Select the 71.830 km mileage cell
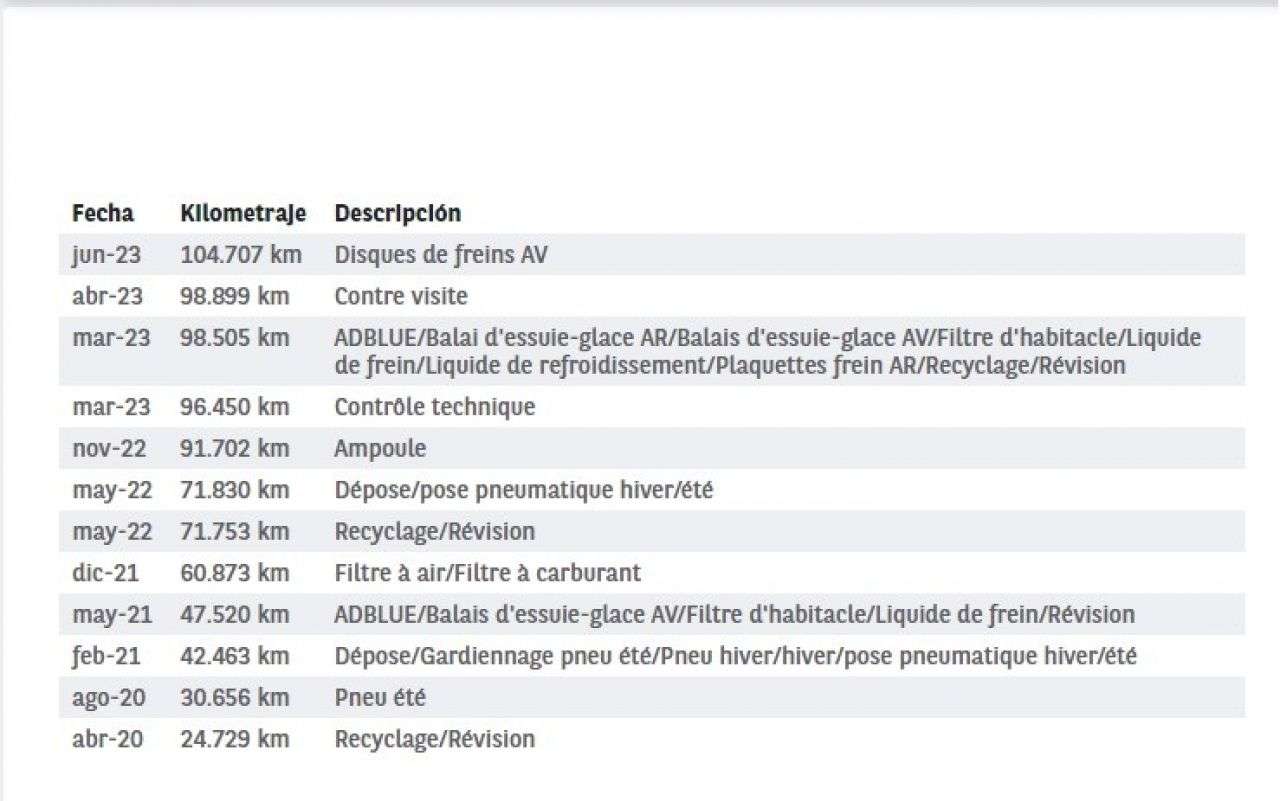The height and width of the screenshot is (801, 1280). 235,490
